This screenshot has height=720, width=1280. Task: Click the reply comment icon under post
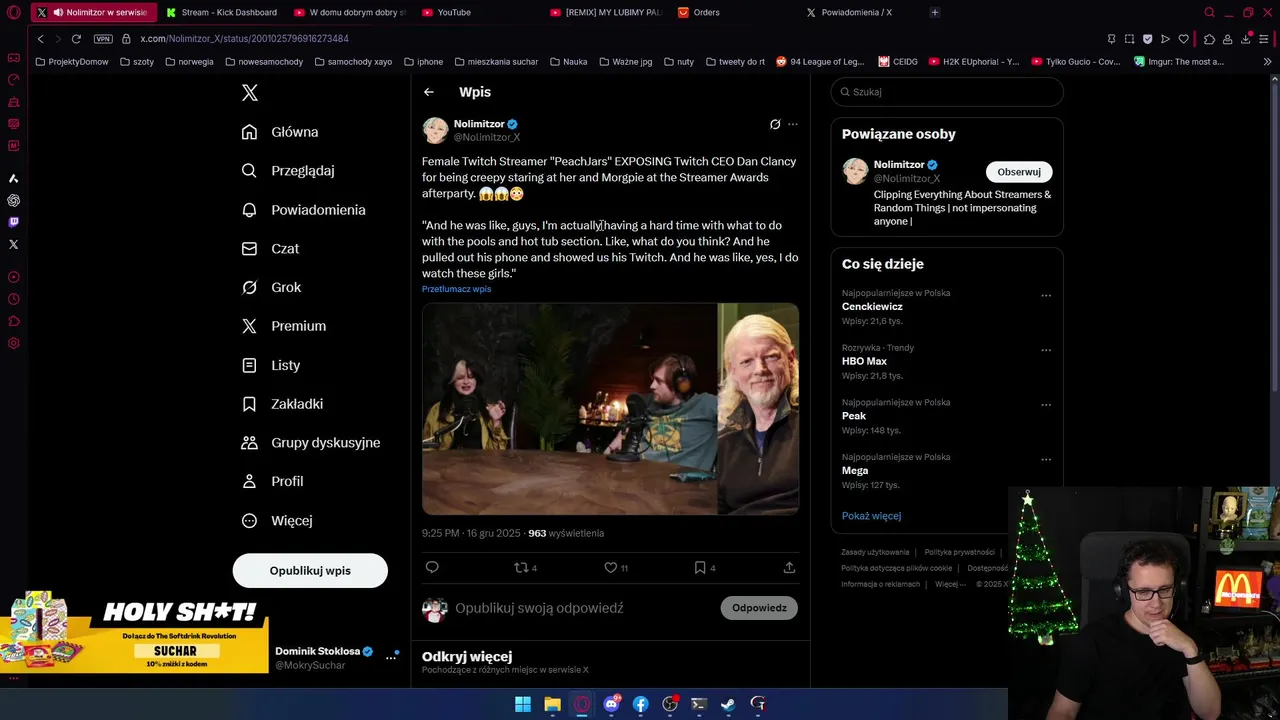(x=432, y=567)
